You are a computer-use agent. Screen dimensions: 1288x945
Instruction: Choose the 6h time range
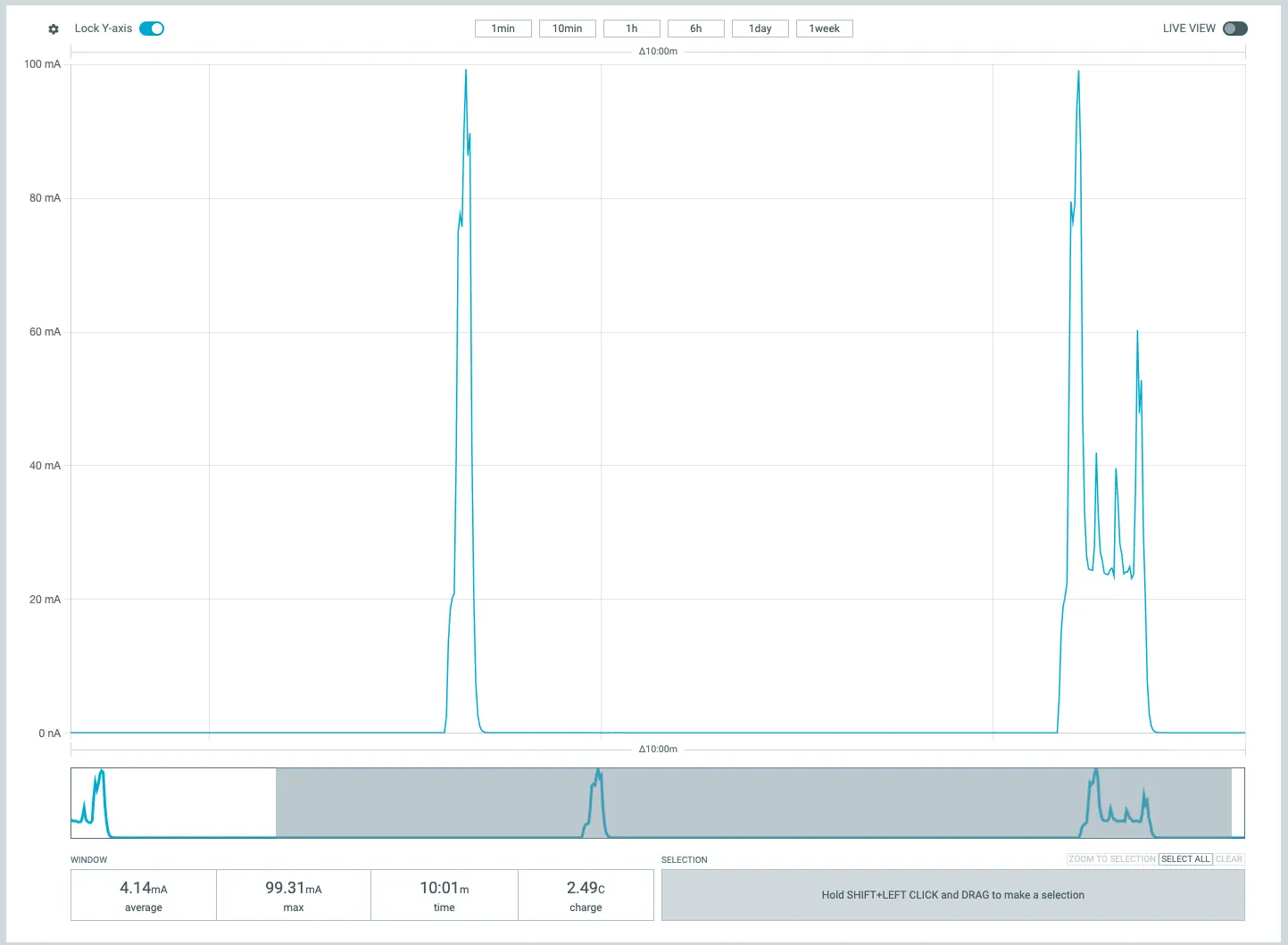pos(695,29)
